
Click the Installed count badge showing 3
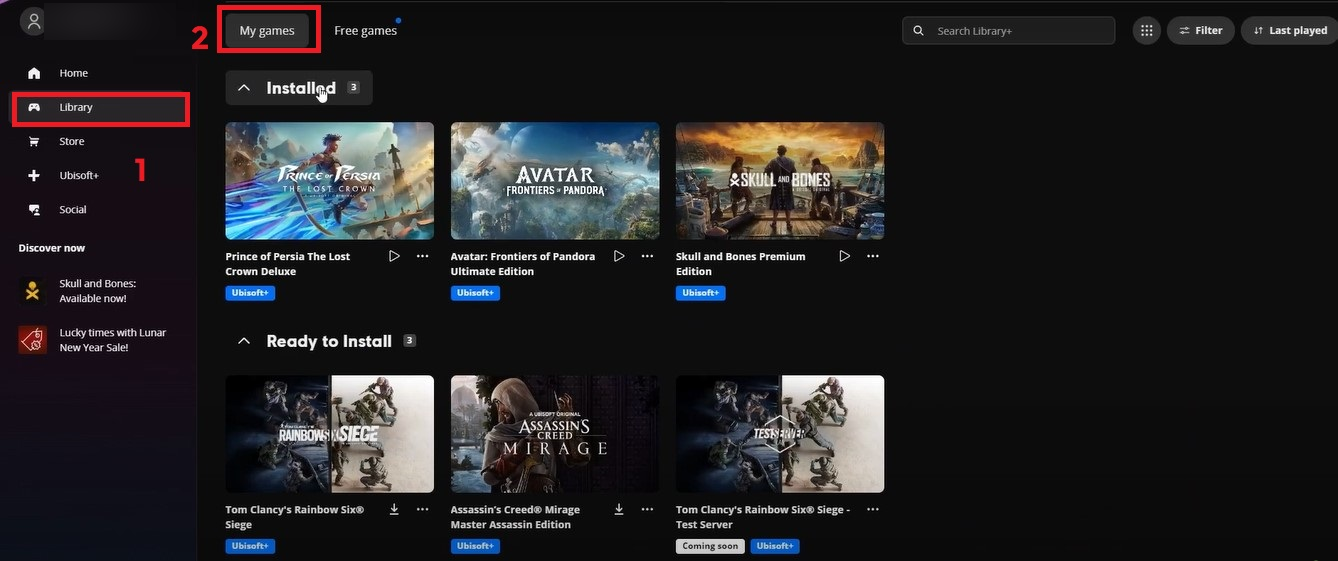pos(353,88)
